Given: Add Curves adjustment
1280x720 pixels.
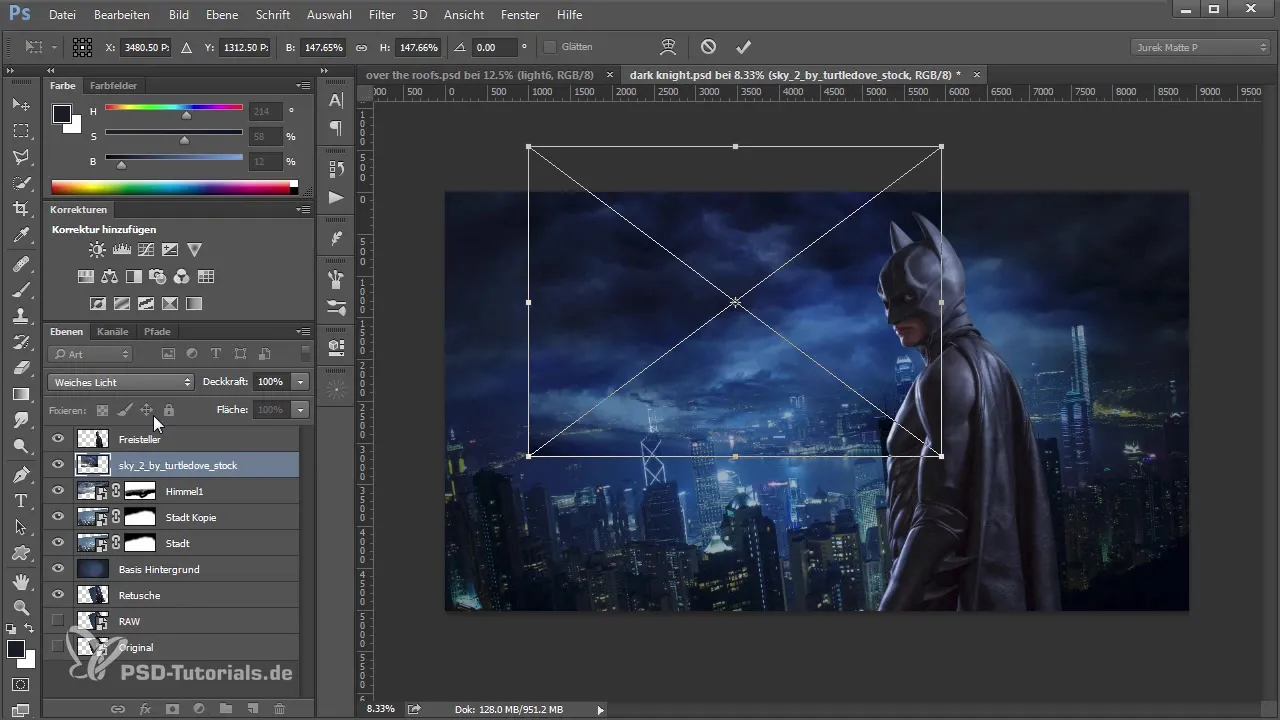Looking at the screenshot, I should pos(146,249).
